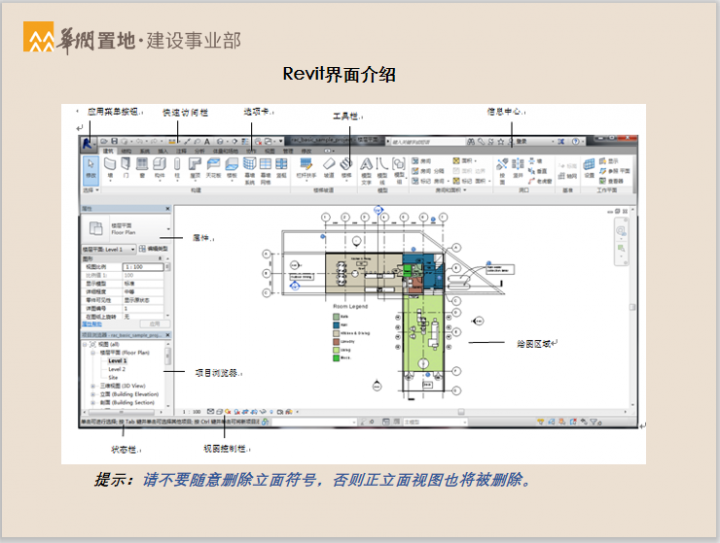Close the Project Browser panel
The height and width of the screenshot is (543, 720).
[168, 335]
